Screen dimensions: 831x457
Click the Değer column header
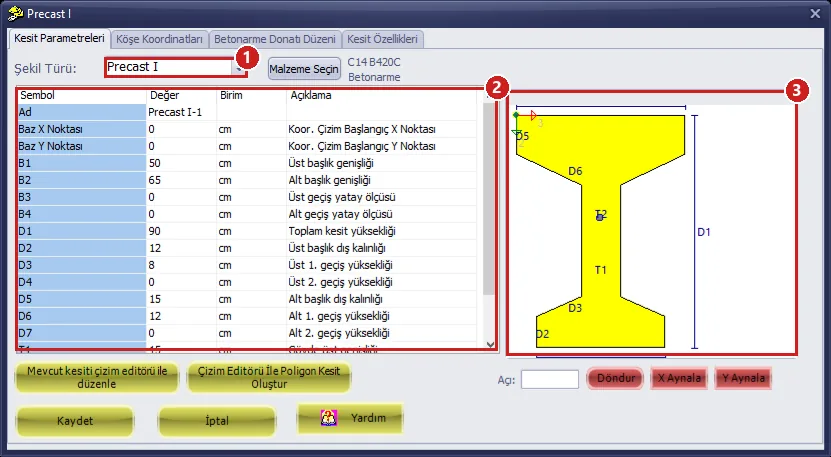click(181, 95)
